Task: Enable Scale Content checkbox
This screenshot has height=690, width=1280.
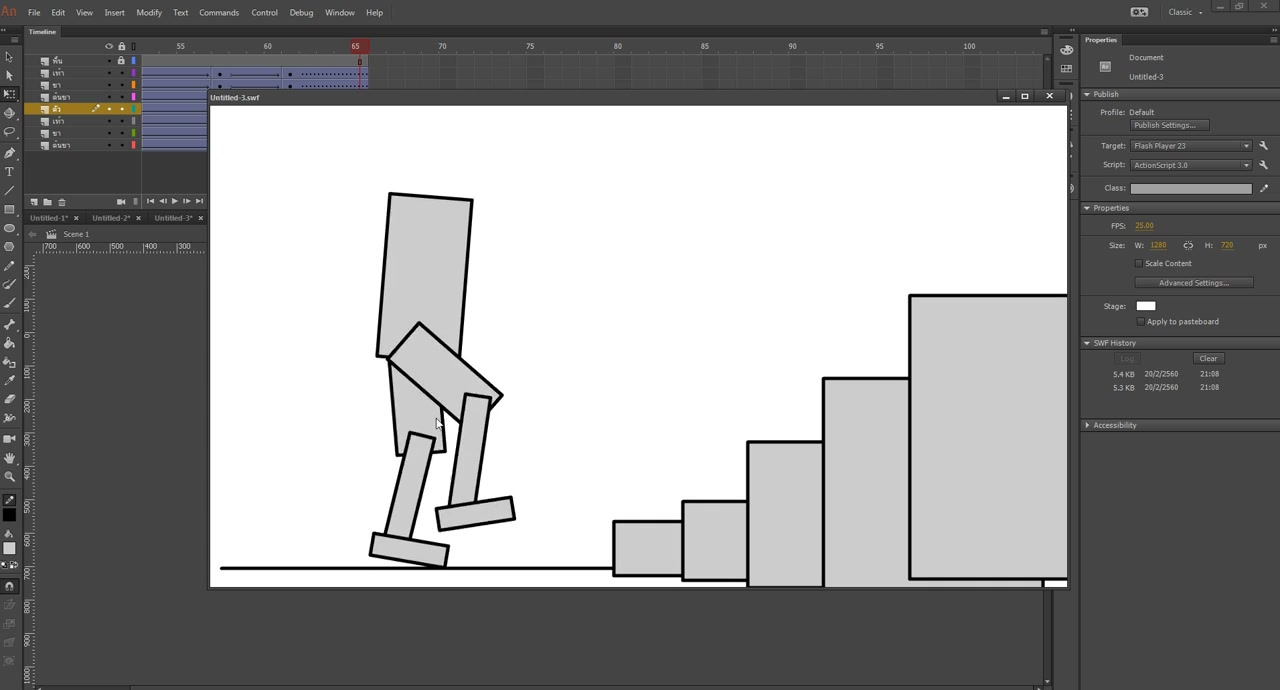Action: [1138, 264]
